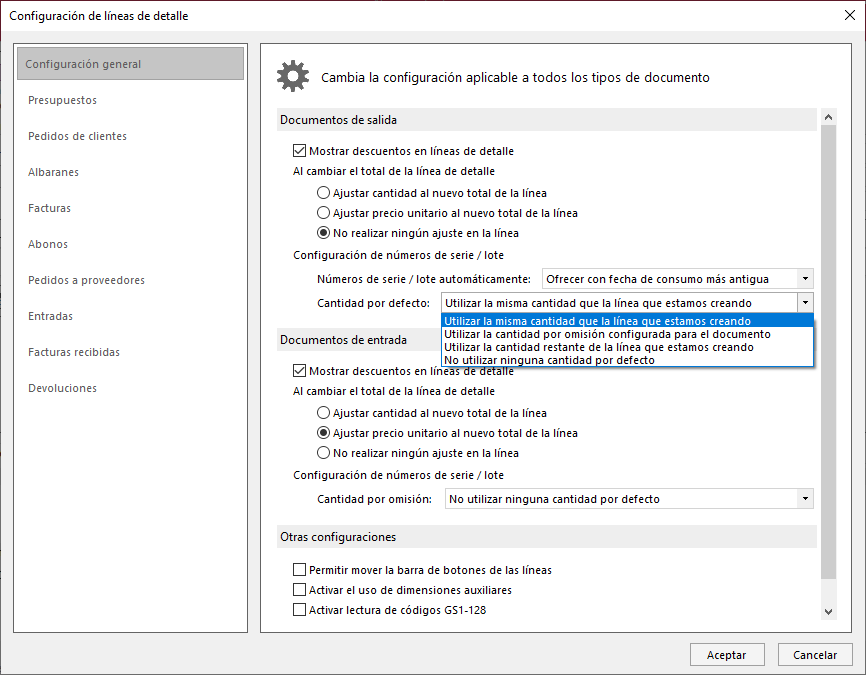Confirm with the Aceptar button
This screenshot has height=675, width=866.
(x=727, y=655)
